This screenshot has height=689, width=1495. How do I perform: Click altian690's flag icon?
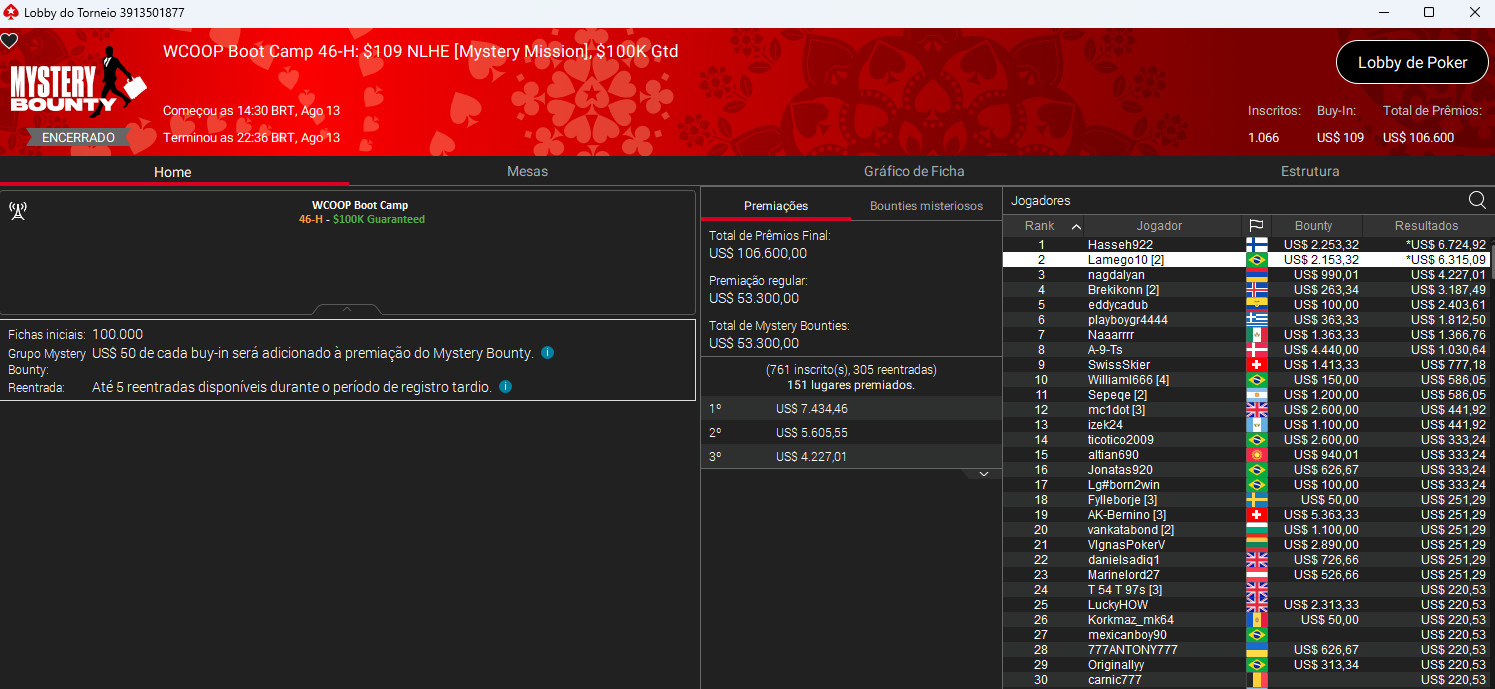[1257, 455]
